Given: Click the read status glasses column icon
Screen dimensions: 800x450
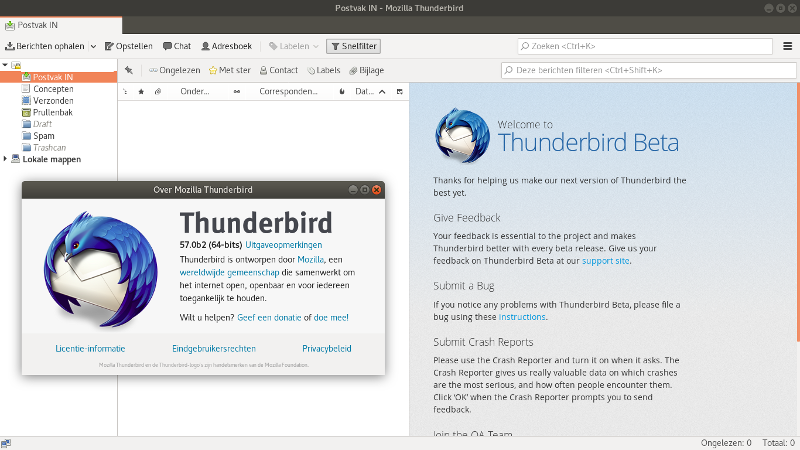Looking at the screenshot, I should 237,92.
